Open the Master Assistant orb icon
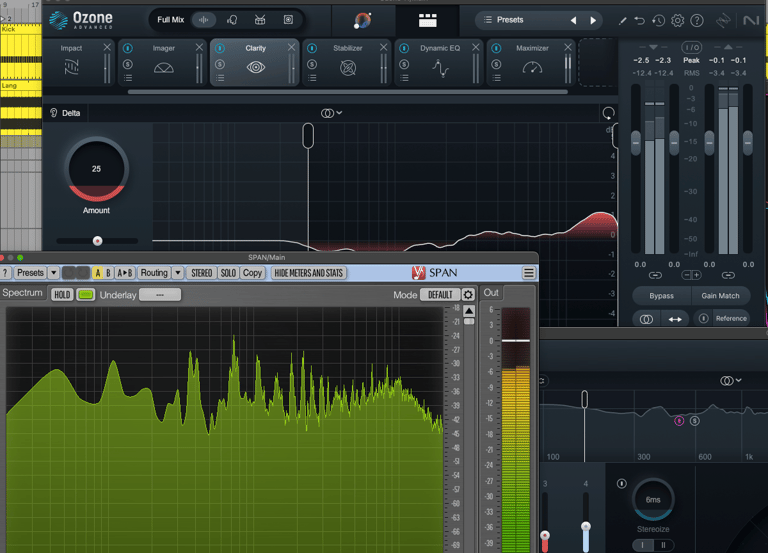 362,21
